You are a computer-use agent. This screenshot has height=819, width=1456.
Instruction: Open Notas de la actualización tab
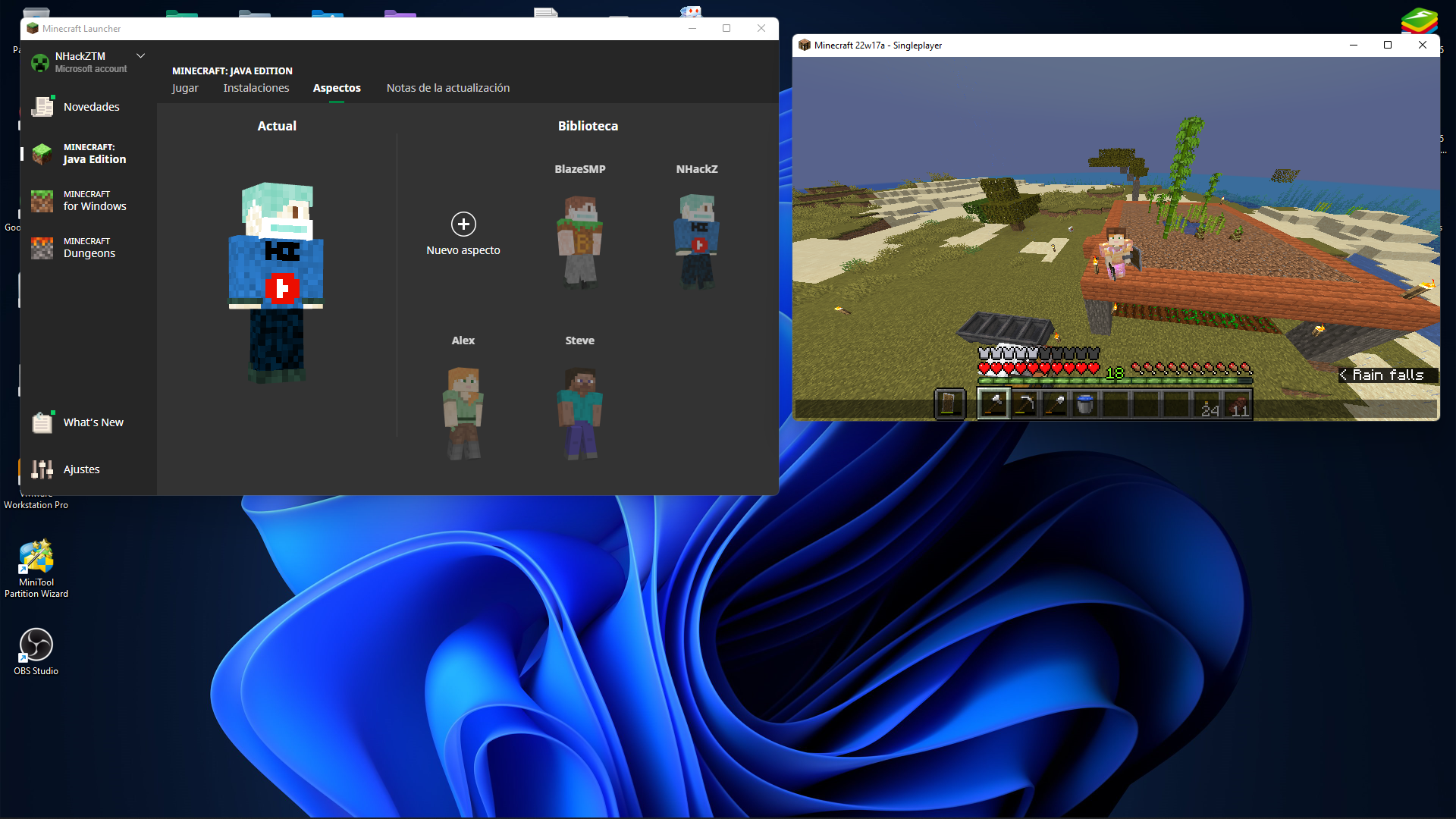[447, 88]
